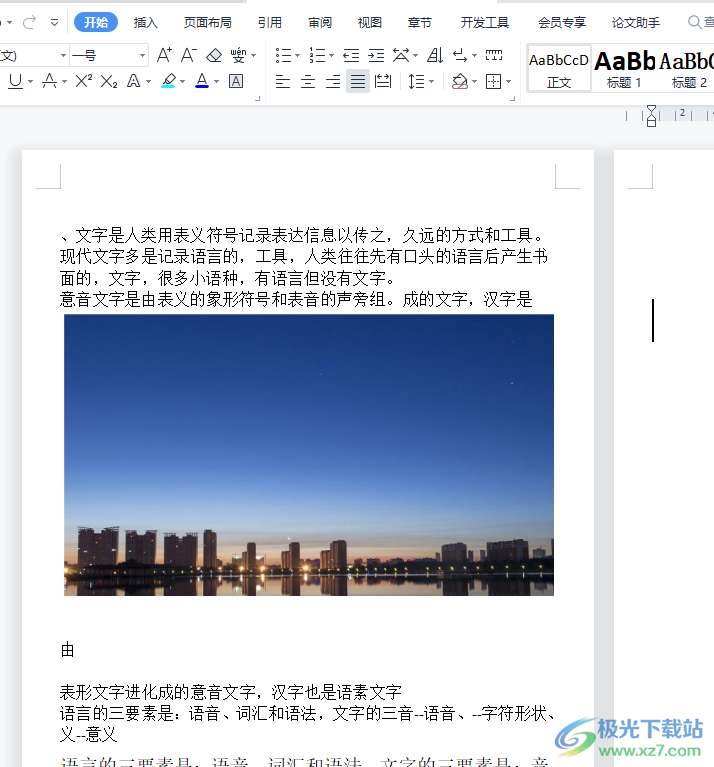
Task: Click the text line starting with 现代文字多是
Action: (303, 256)
